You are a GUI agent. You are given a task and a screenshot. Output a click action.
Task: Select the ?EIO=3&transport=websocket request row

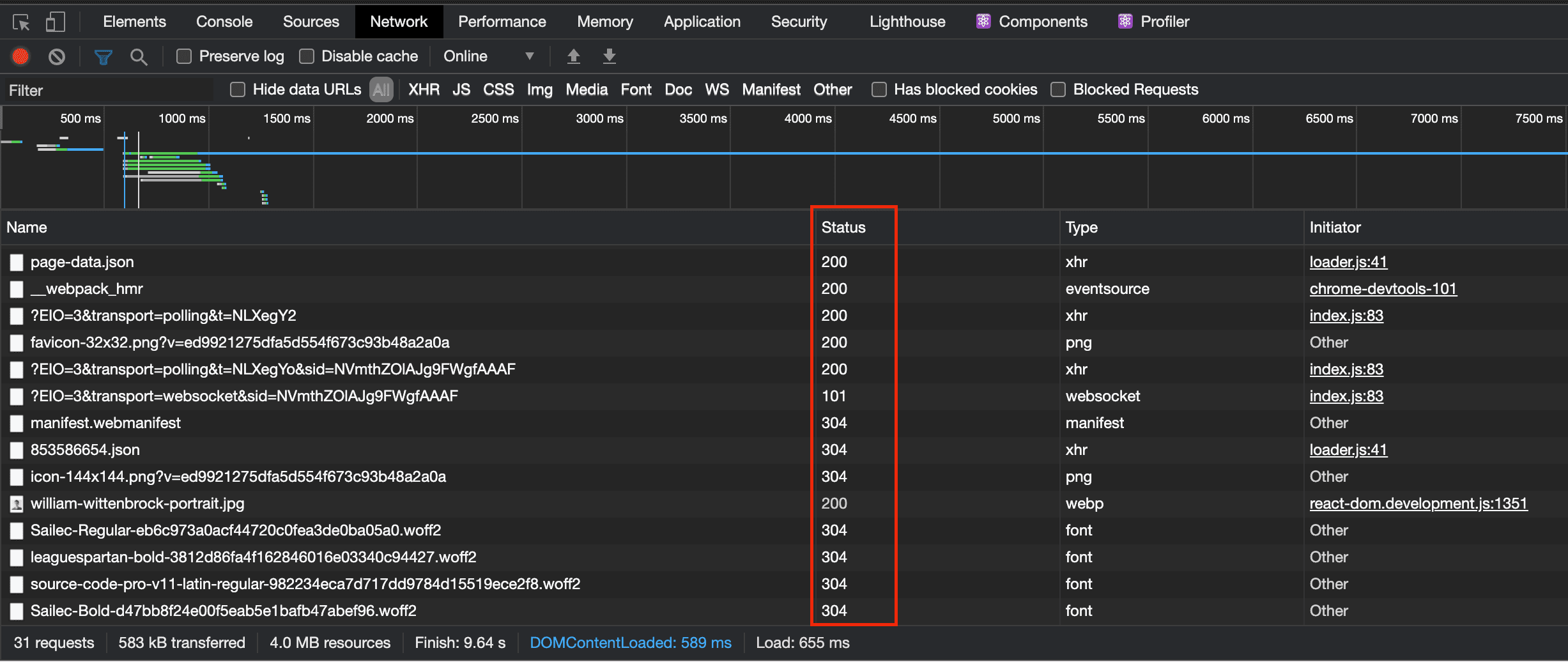coord(784,397)
